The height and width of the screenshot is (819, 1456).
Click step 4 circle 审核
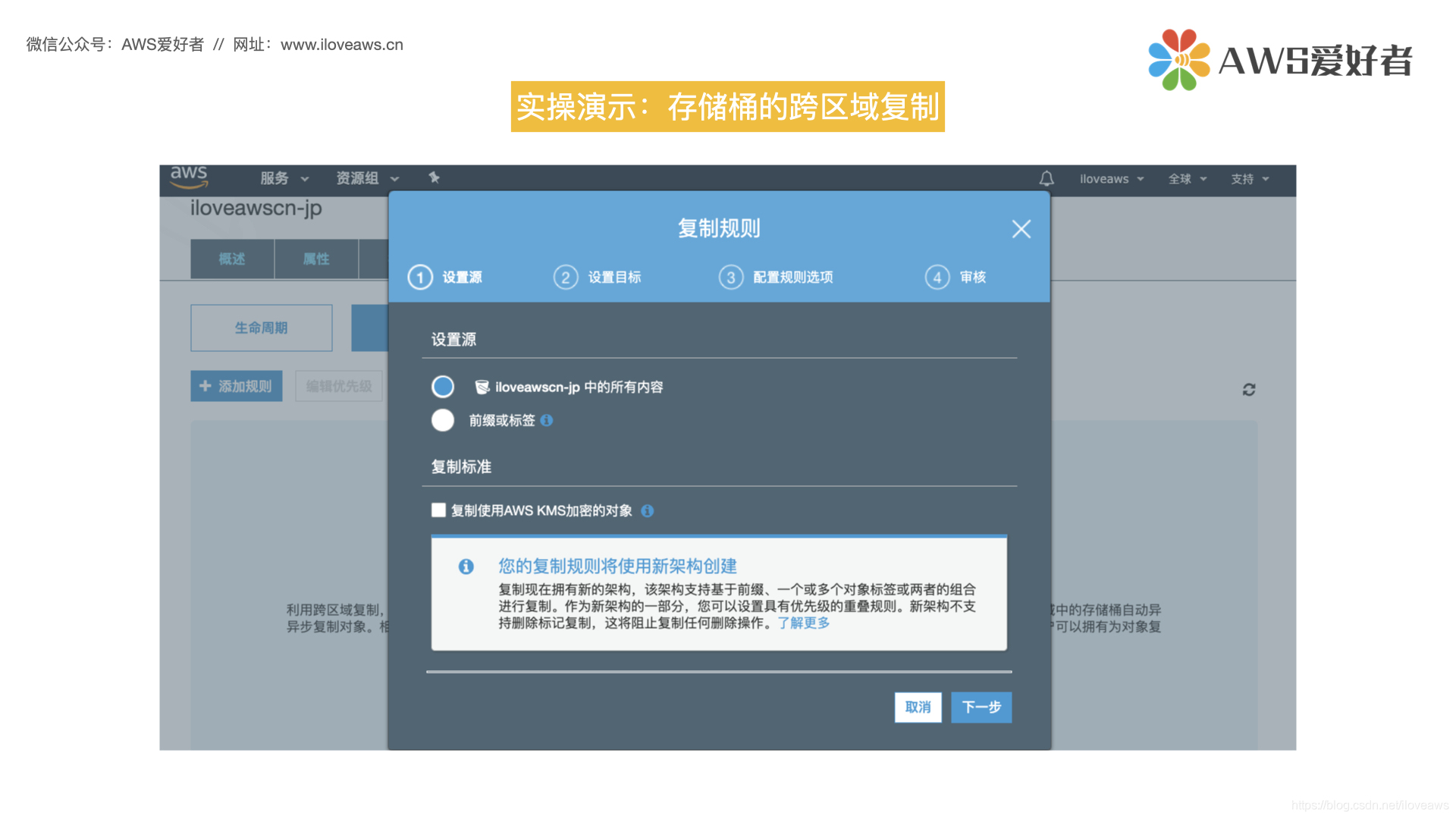[937, 278]
